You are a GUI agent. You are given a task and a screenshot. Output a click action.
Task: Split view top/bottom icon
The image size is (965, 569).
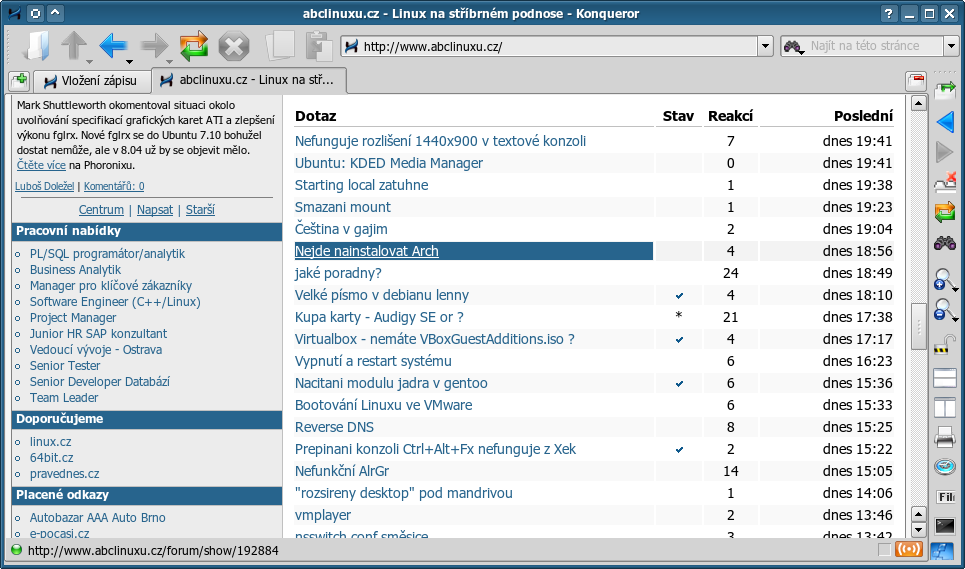tap(945, 377)
